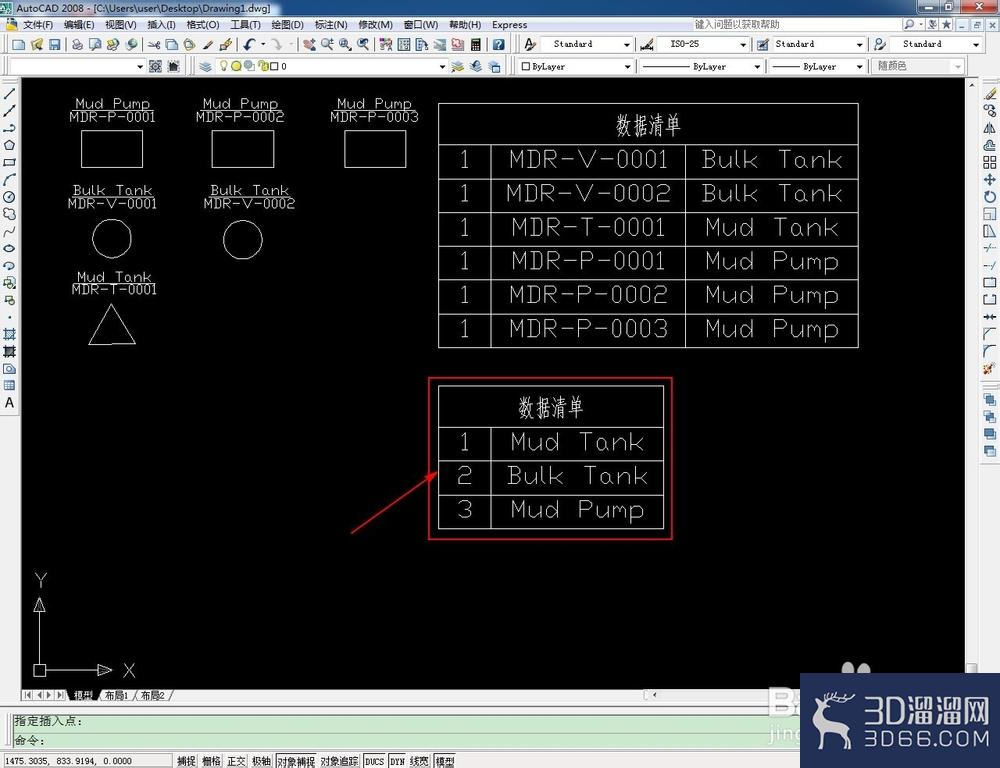Toggle layer 0 on/off lightbulb icon

[x=224, y=66]
